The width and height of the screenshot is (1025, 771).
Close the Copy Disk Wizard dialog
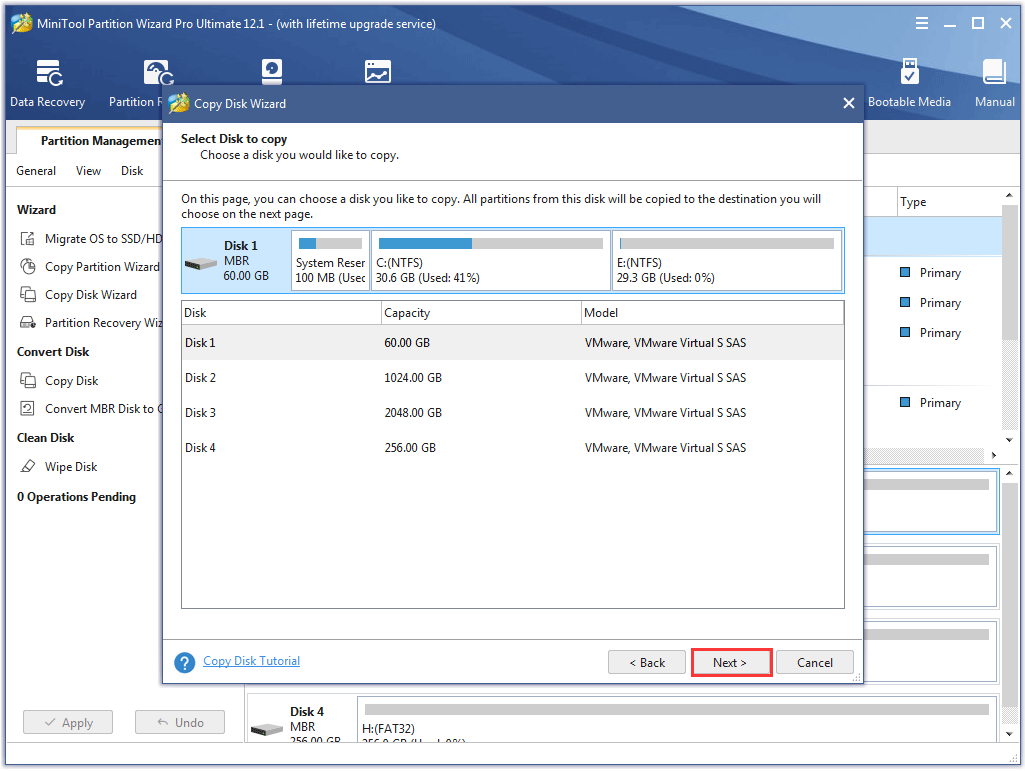[x=849, y=103]
